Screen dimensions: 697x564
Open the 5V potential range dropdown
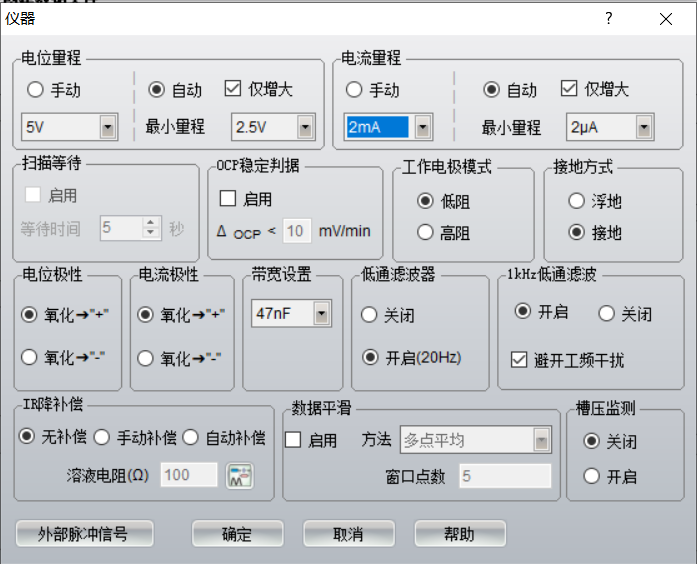[108, 128]
